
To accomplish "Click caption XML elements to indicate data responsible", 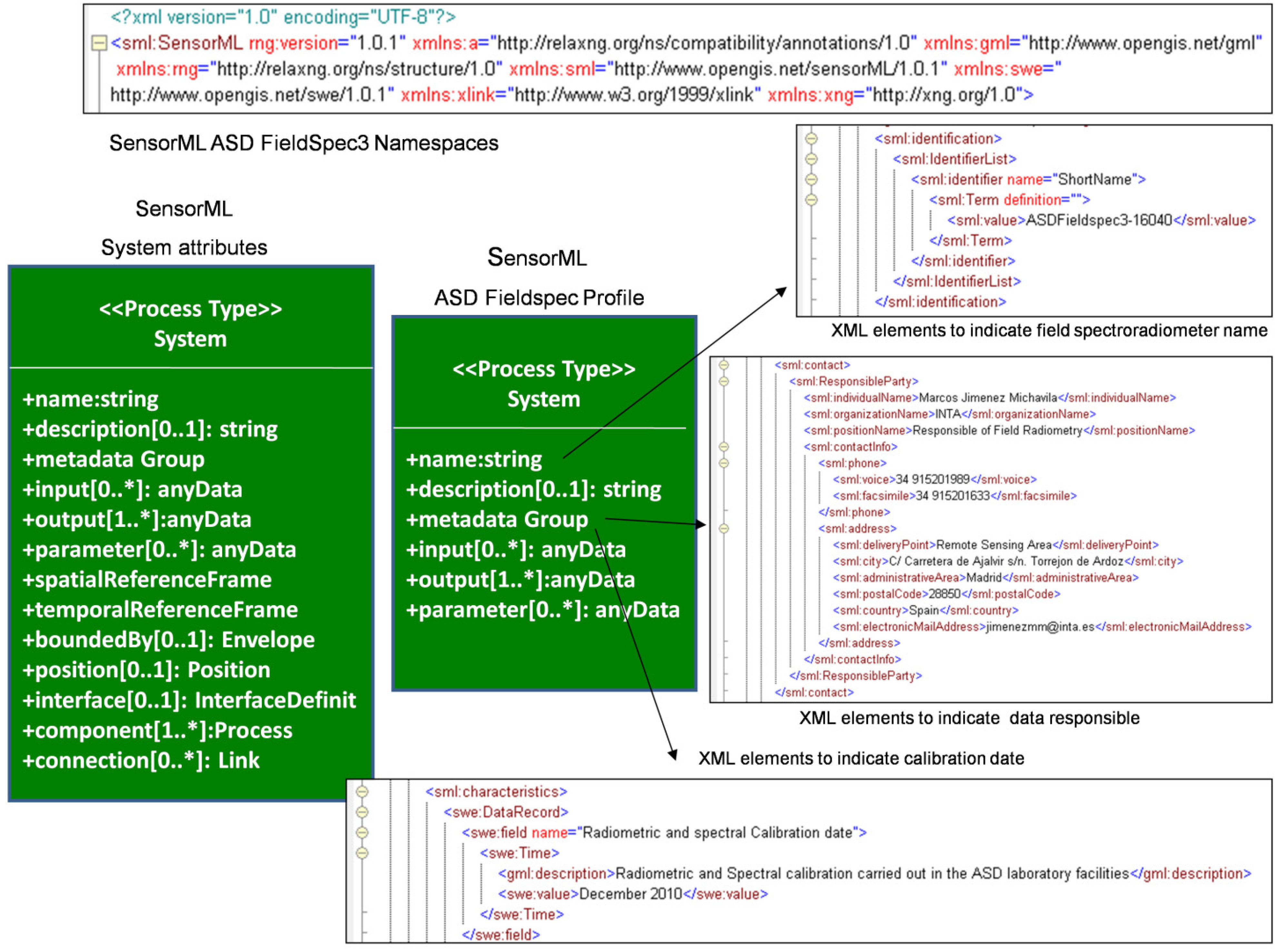I will click(x=969, y=719).
